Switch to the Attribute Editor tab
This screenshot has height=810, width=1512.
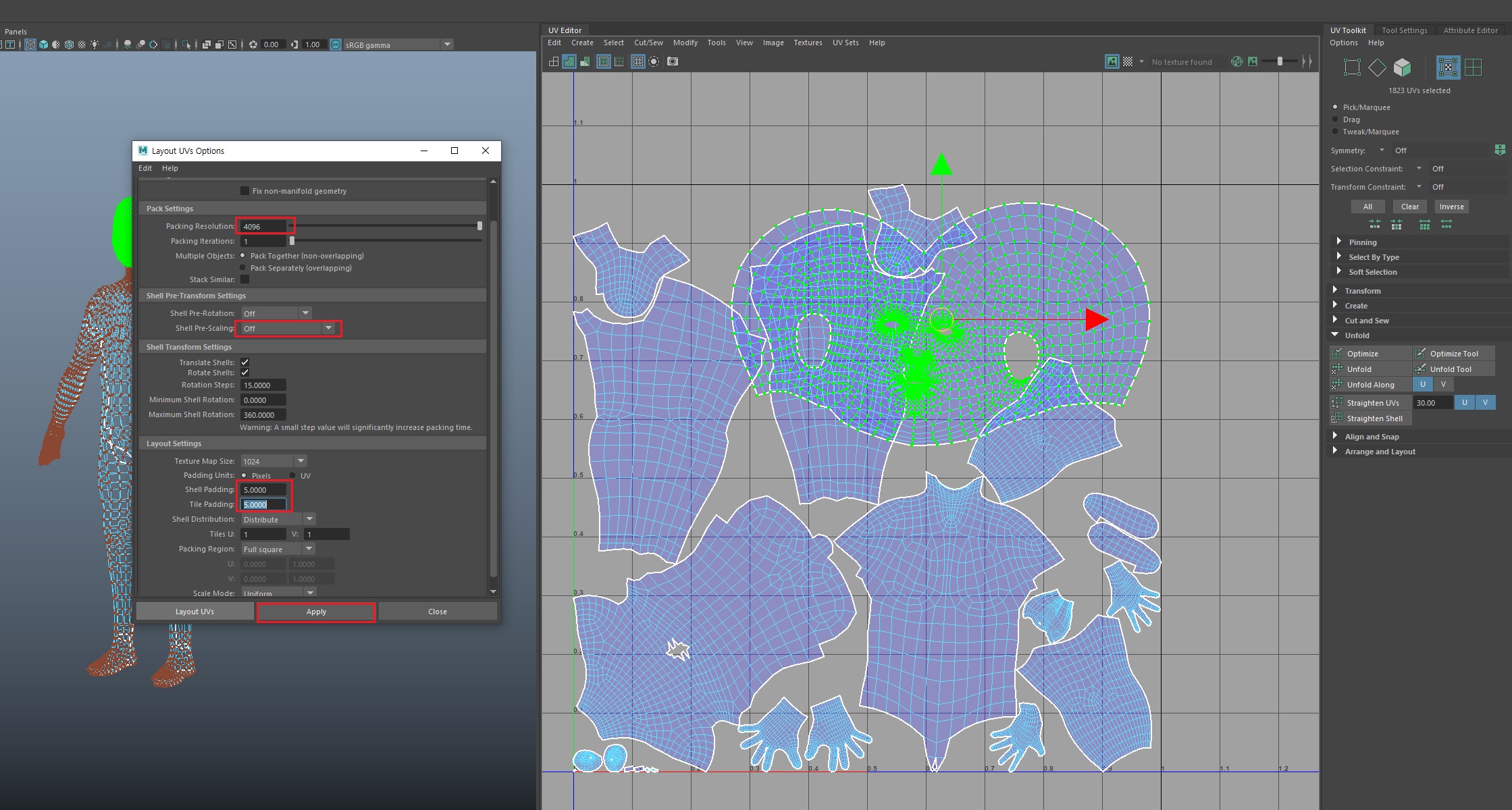tap(1470, 30)
